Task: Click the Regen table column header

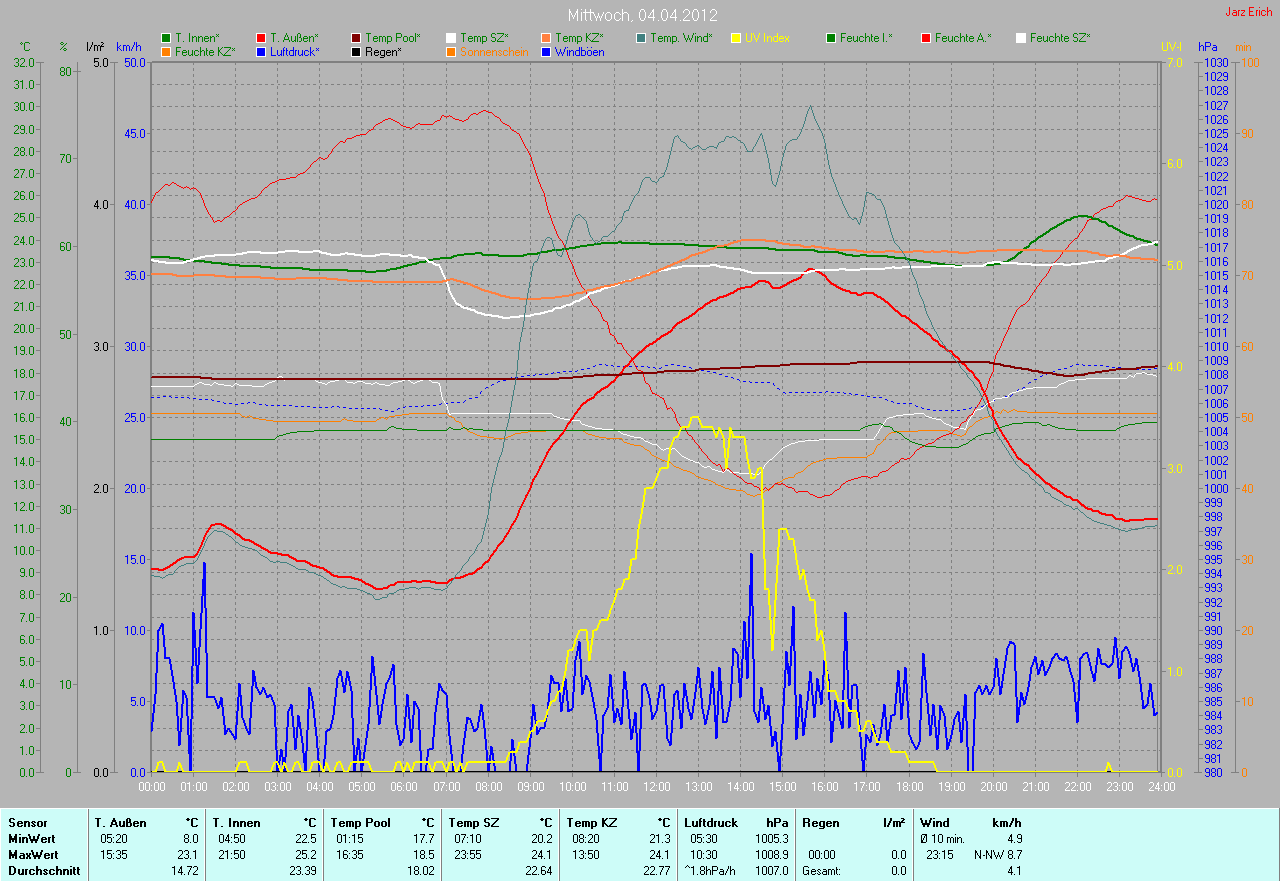Action: (820, 823)
